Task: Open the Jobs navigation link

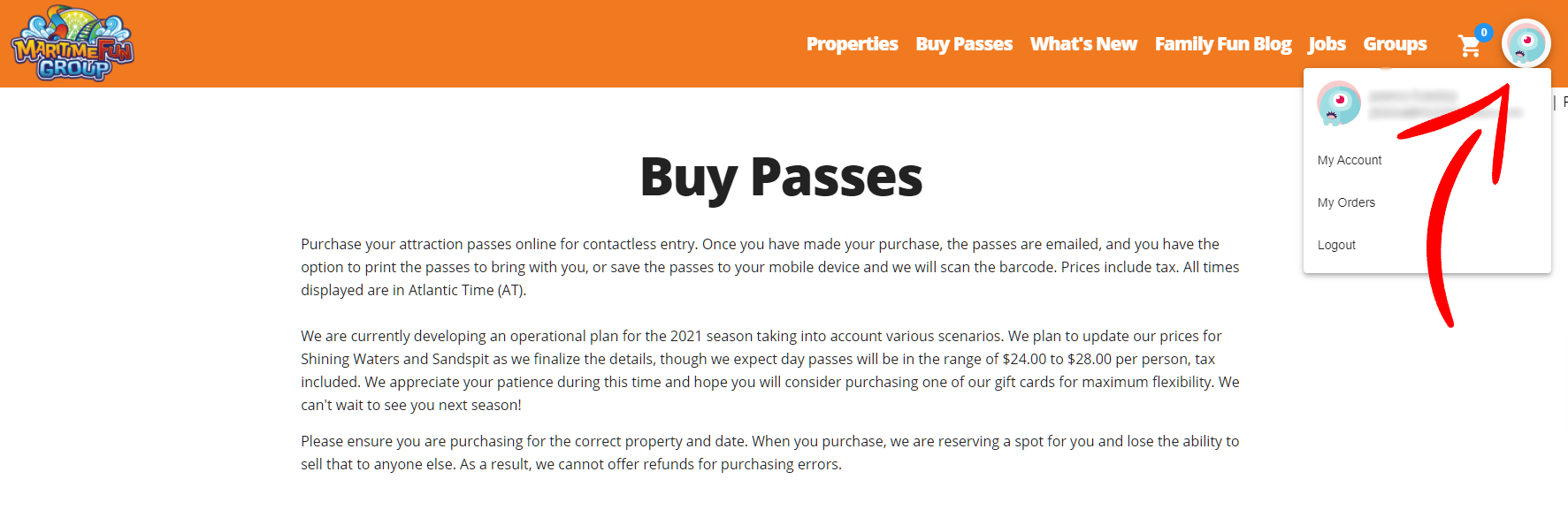Action: (1327, 44)
